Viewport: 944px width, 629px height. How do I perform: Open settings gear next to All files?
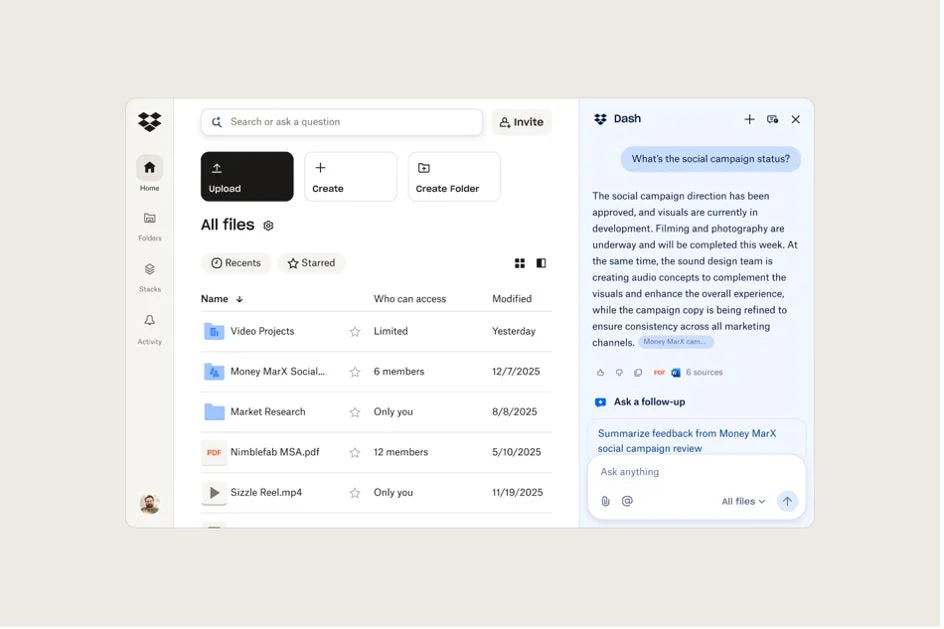click(267, 225)
